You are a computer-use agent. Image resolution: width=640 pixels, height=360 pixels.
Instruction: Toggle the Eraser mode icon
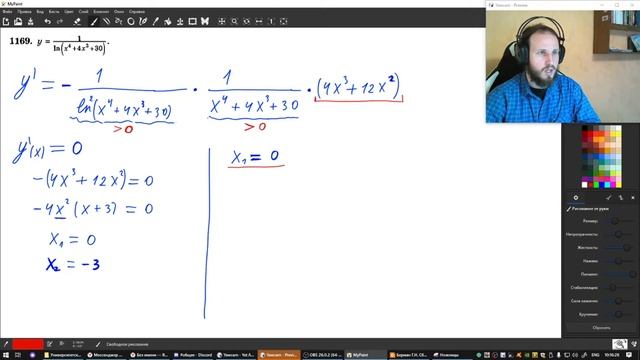77,21
